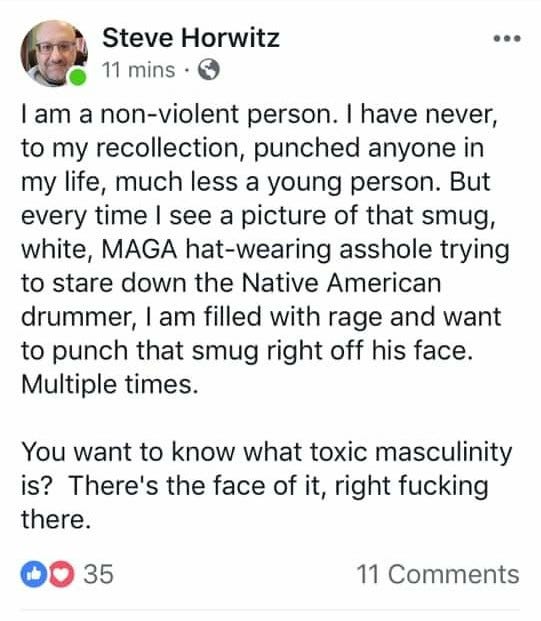
Task: Click the final word "there." of post
Action: point(56,519)
